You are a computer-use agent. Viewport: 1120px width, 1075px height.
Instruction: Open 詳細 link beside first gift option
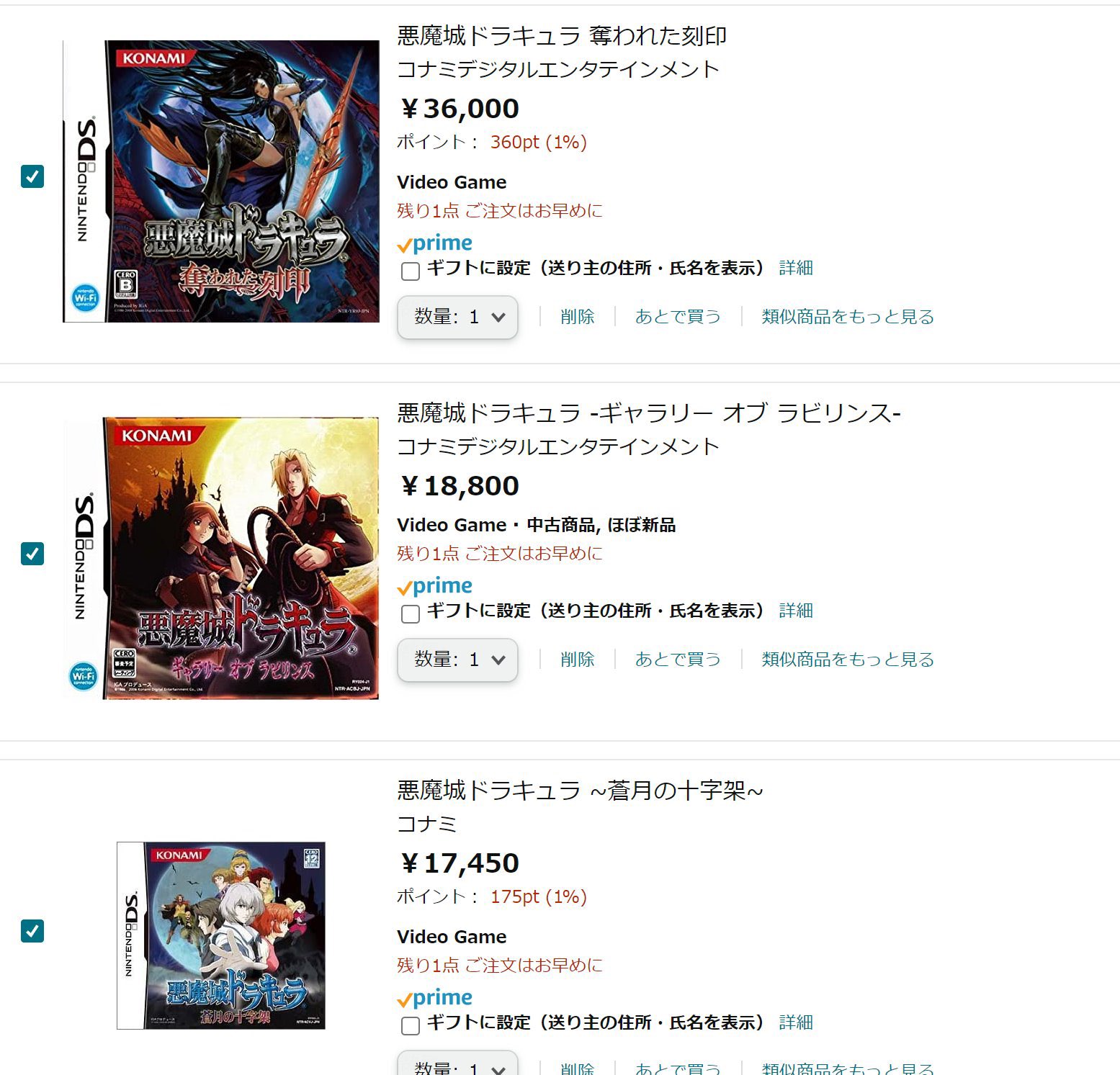[796, 268]
